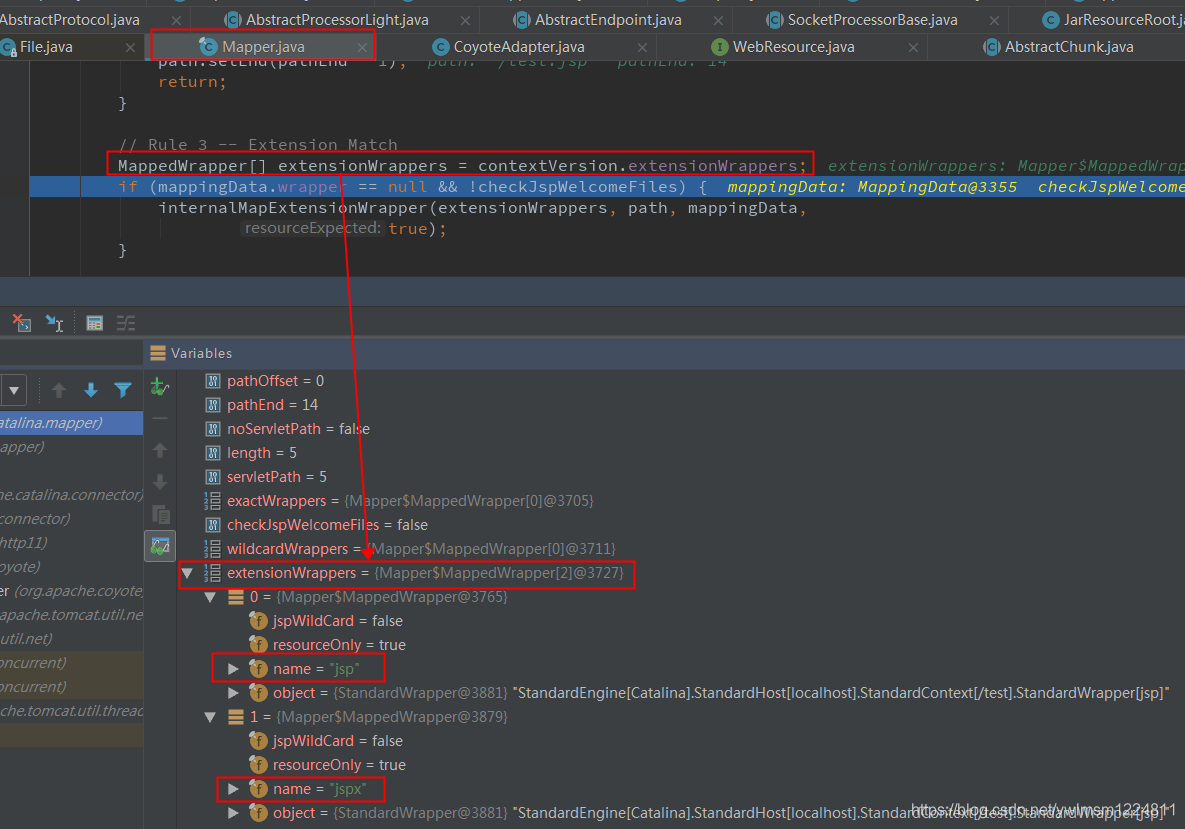Image resolution: width=1185 pixels, height=829 pixels.
Task: Open AbstractChunk.java tab
Action: (1068, 47)
